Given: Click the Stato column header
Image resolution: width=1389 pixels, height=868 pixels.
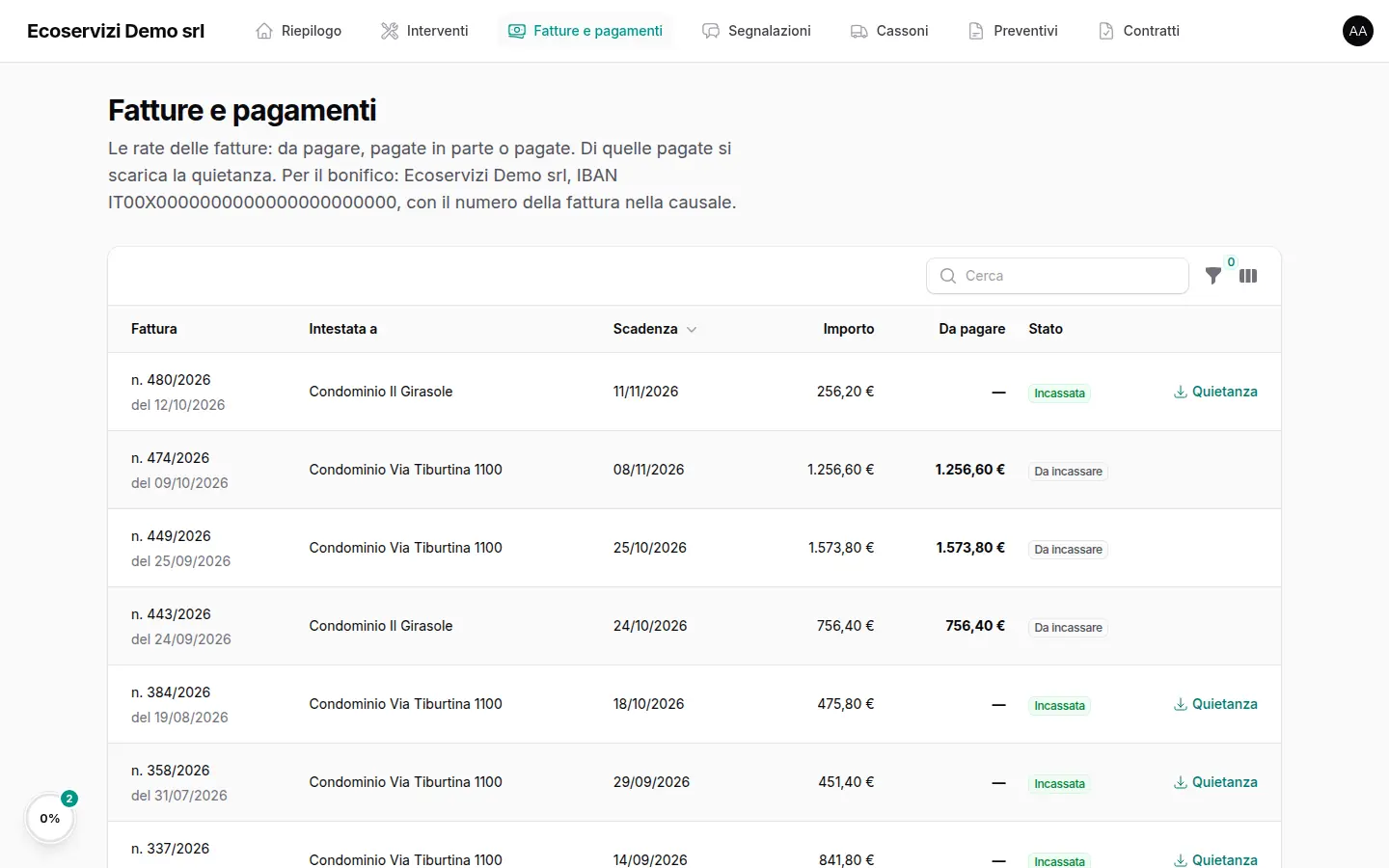Looking at the screenshot, I should click(1046, 329).
